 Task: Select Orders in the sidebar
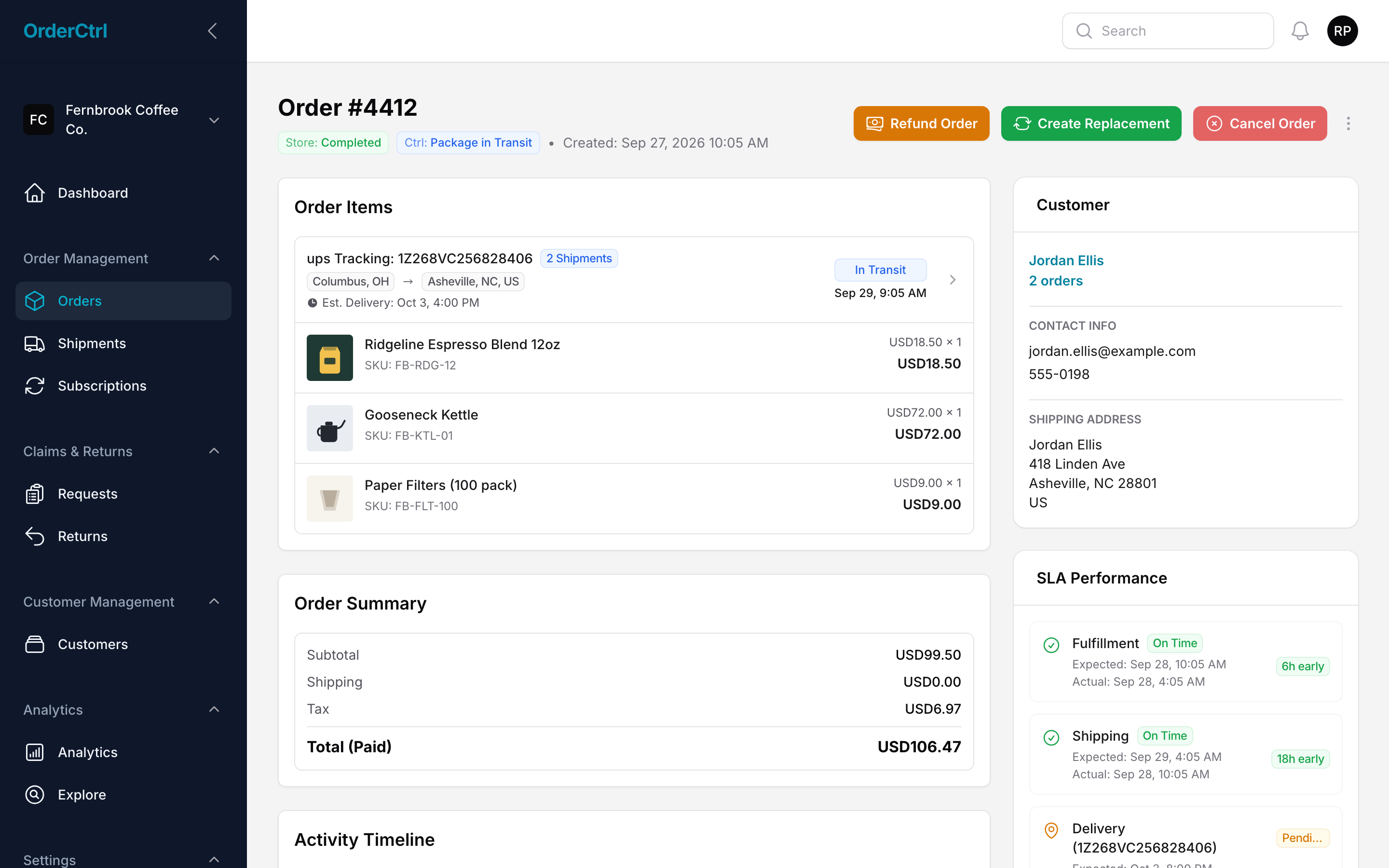(x=123, y=301)
